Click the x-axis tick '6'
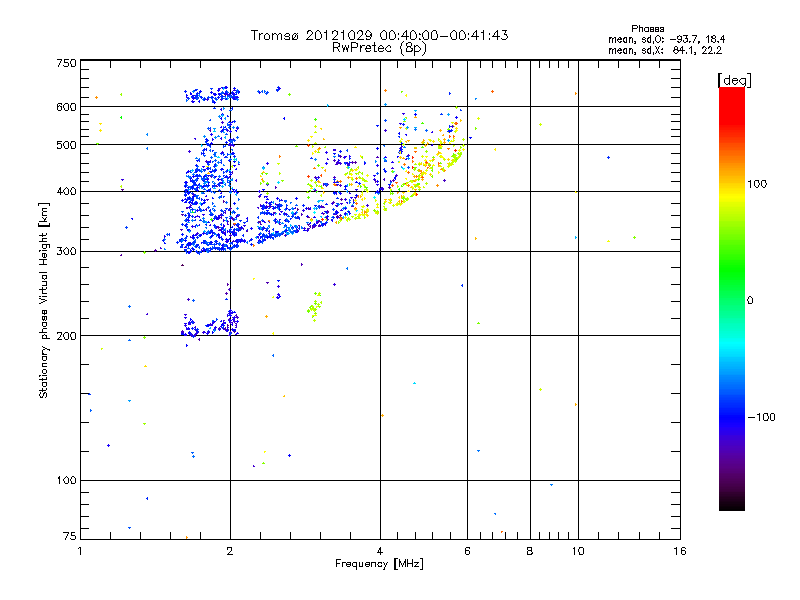This screenshot has height=600, width=800. click(467, 551)
